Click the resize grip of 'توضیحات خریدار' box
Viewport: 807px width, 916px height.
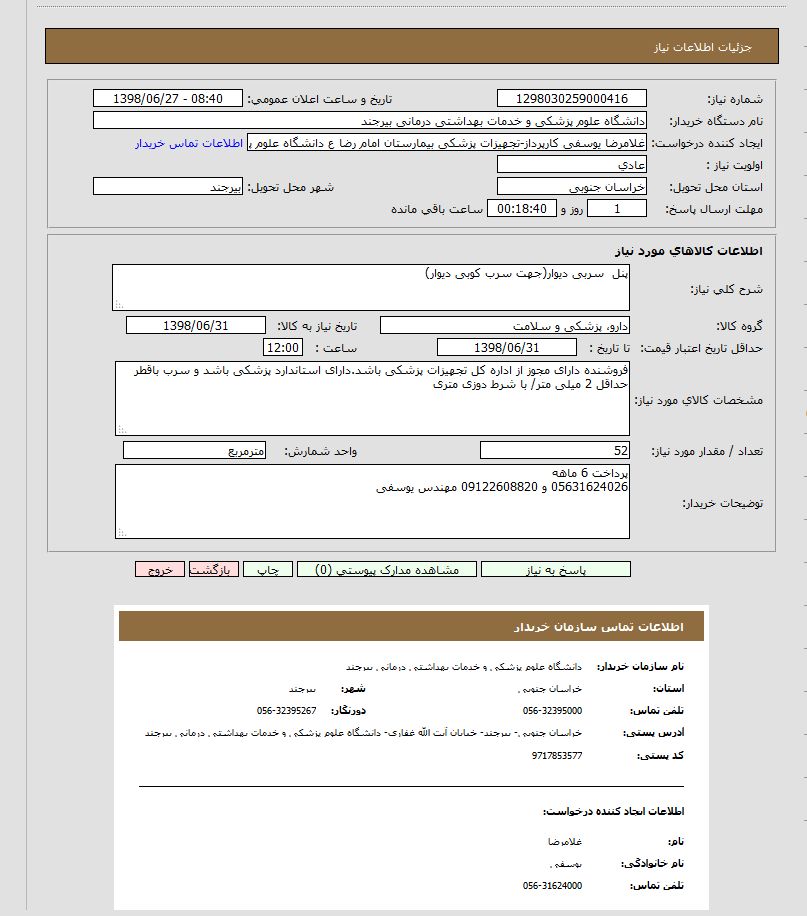pyautogui.click(x=120, y=533)
